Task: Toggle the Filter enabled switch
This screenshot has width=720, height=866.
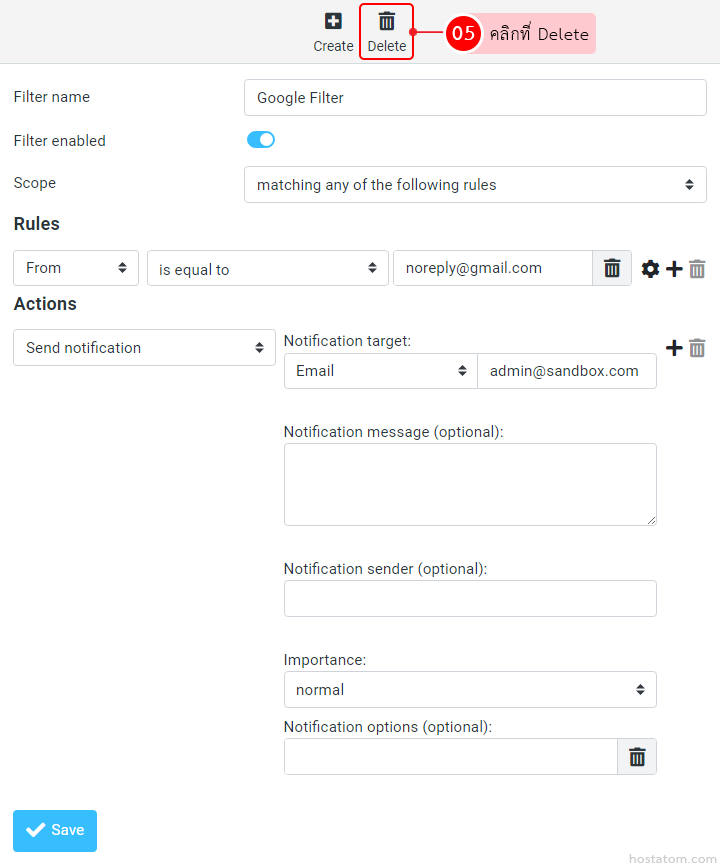Action: pyautogui.click(x=261, y=140)
